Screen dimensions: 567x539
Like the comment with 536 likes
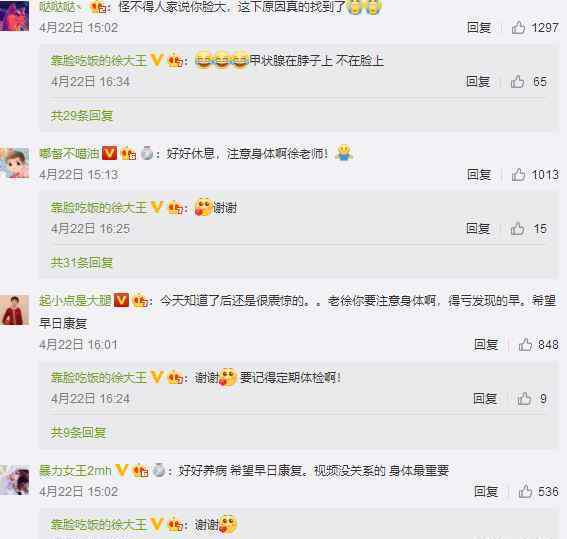coord(525,491)
